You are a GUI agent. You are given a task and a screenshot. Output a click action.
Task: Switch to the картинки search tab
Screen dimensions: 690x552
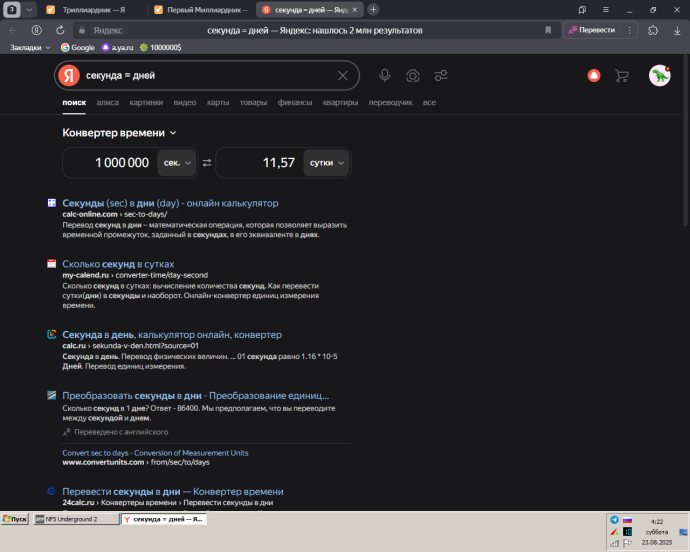(x=146, y=103)
